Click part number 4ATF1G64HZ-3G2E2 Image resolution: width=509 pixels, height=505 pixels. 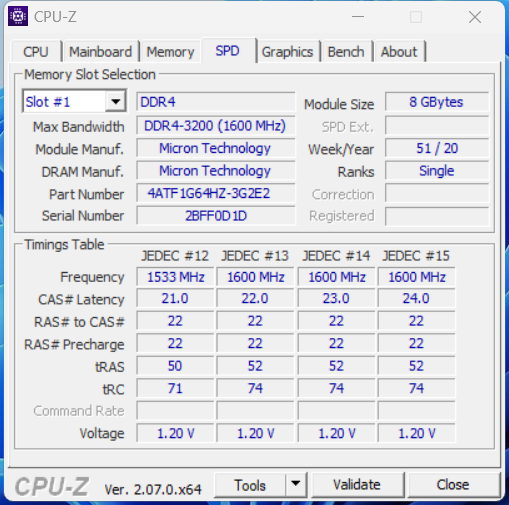pyautogui.click(x=216, y=193)
